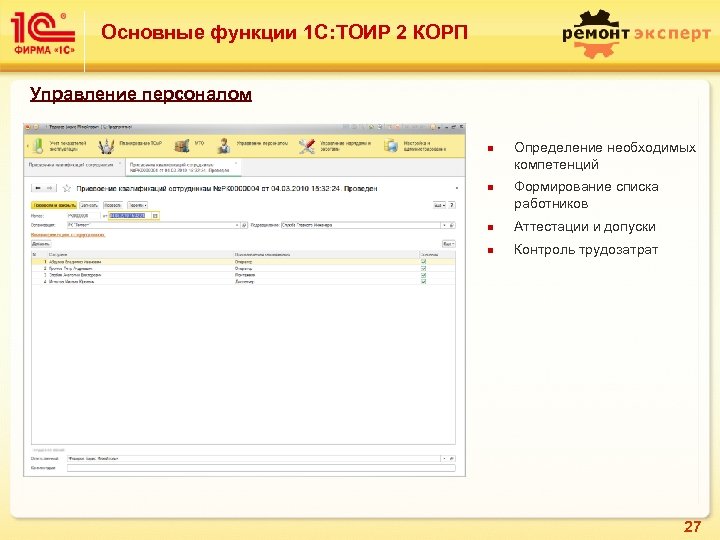Close the document №РК0000004 tab

click(x=236, y=163)
